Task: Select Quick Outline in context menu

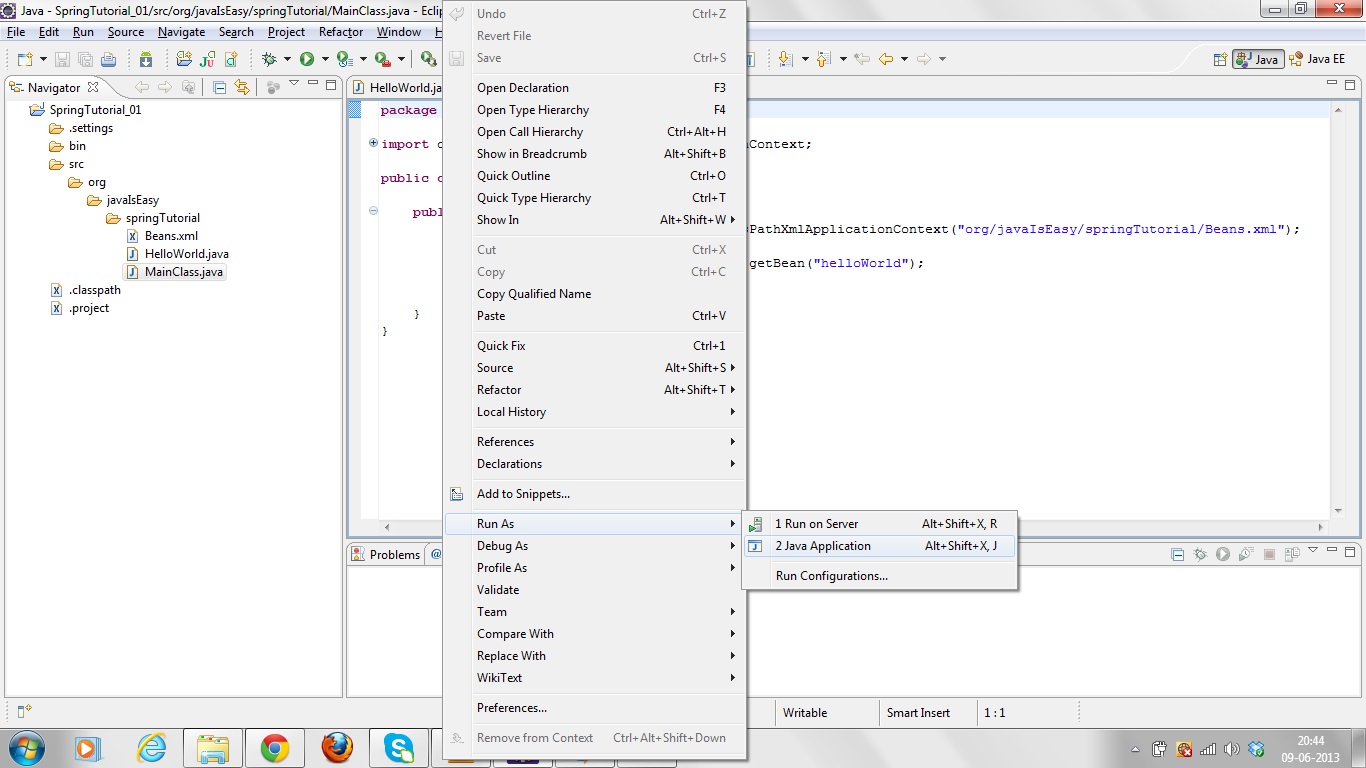Action: click(x=595, y=176)
